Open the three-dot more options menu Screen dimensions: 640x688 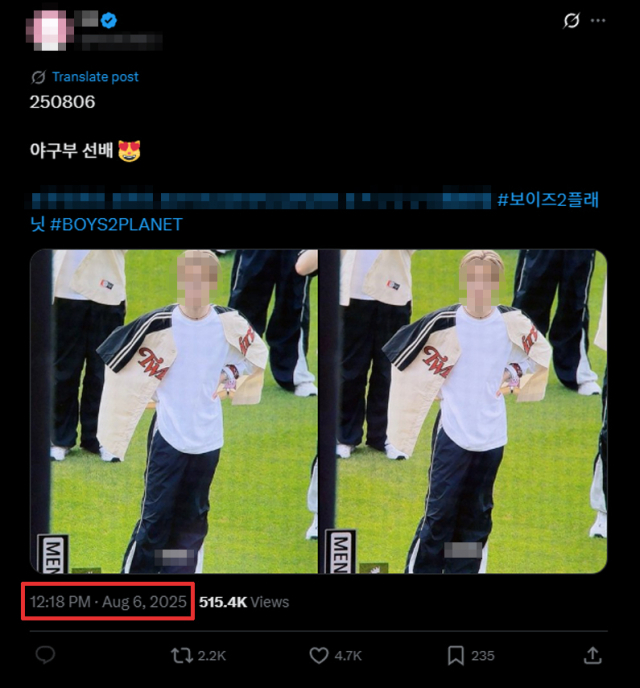tap(598, 21)
